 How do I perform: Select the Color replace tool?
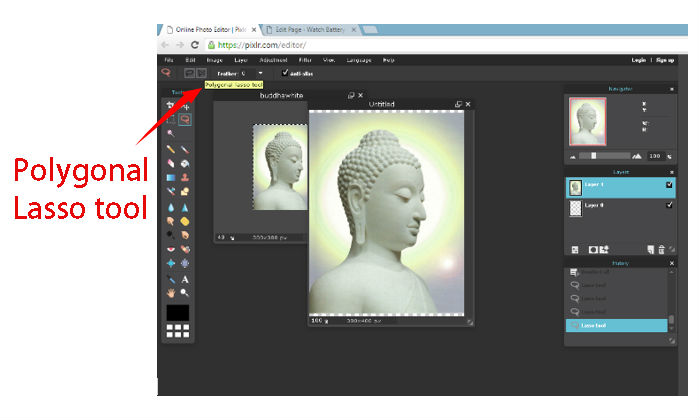(x=171, y=192)
